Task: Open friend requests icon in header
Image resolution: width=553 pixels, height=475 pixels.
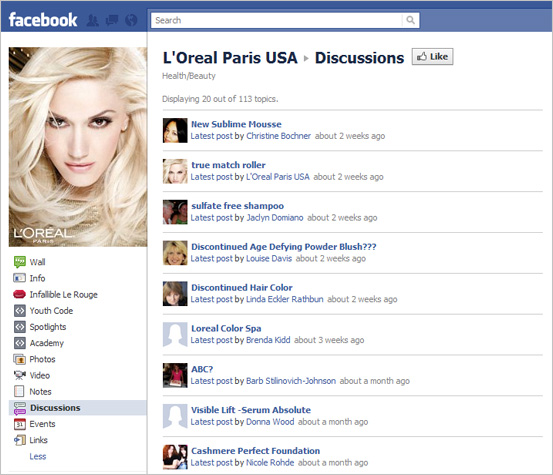Action: [x=93, y=20]
